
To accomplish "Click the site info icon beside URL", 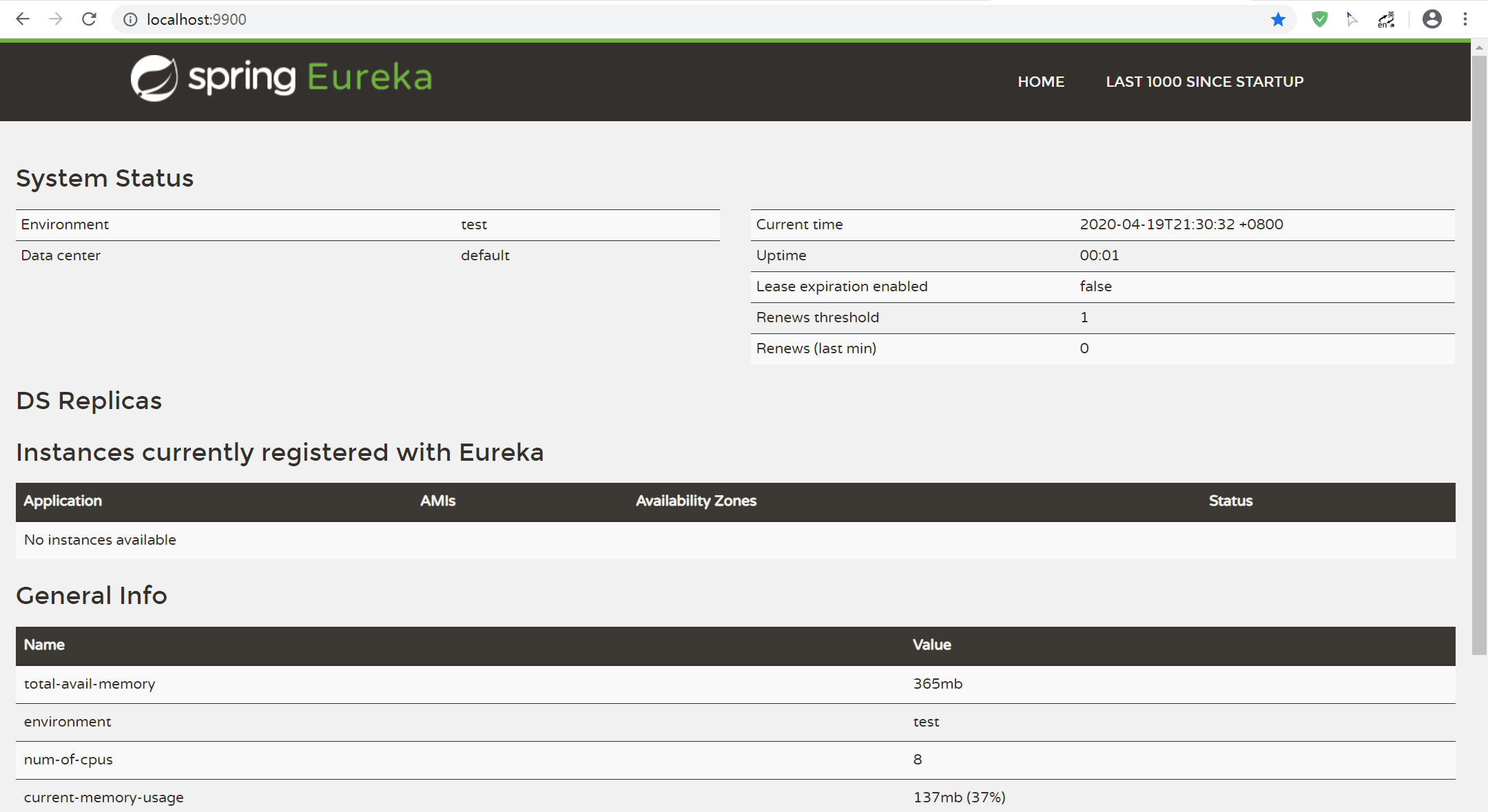I will tap(130, 19).
